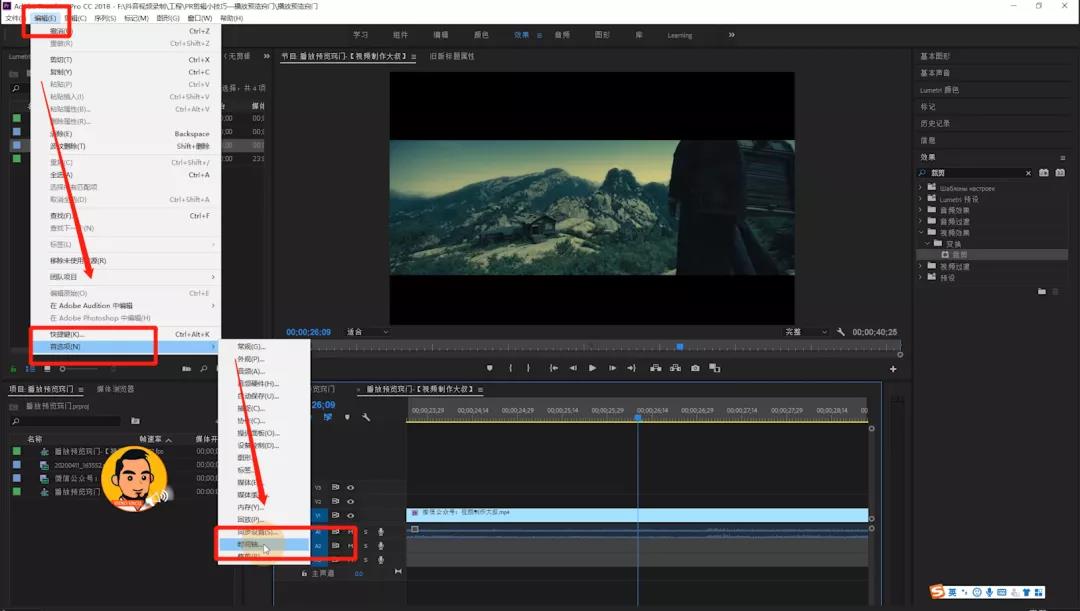Switch to the Learning workspace tab

click(680, 35)
